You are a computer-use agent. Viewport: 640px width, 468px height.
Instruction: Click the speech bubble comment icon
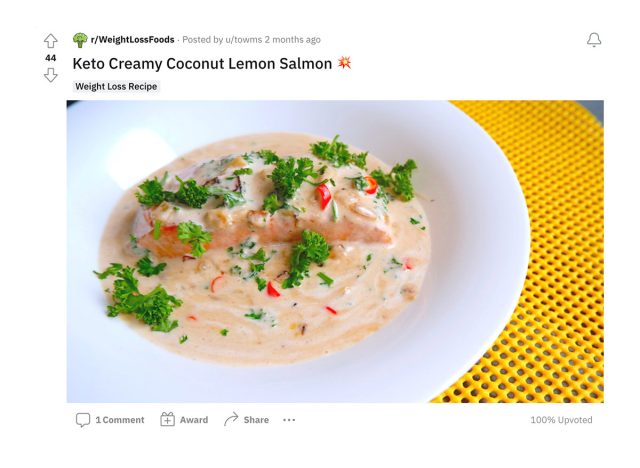(83, 420)
